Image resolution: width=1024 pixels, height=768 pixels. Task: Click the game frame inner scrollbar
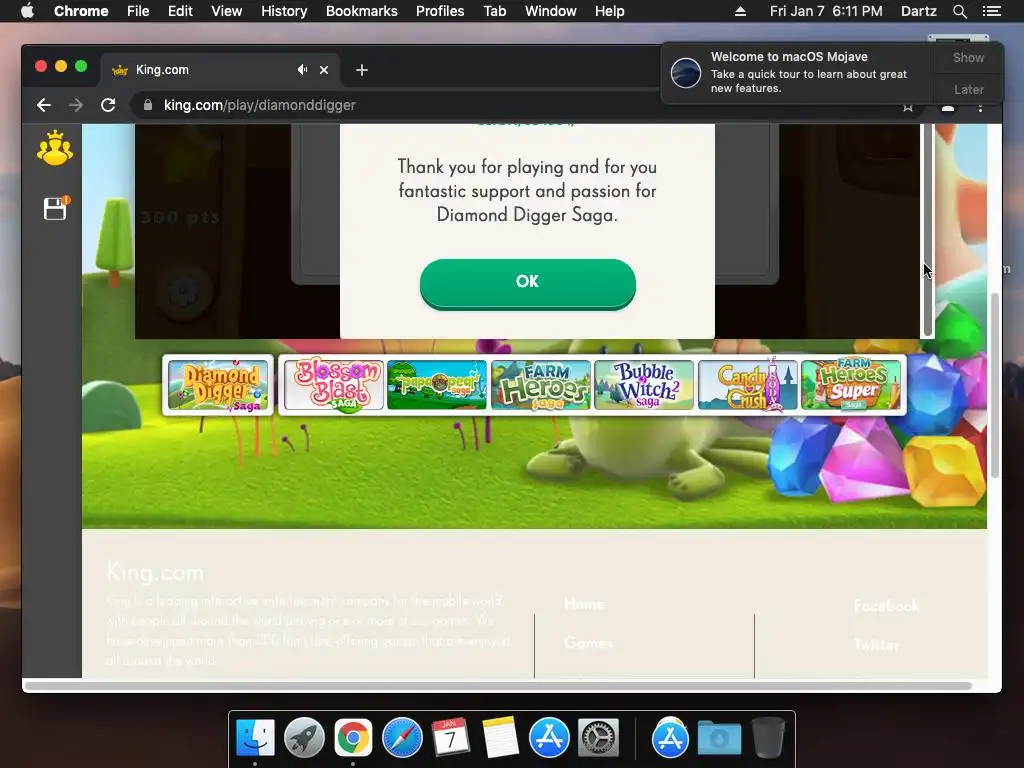(x=927, y=230)
